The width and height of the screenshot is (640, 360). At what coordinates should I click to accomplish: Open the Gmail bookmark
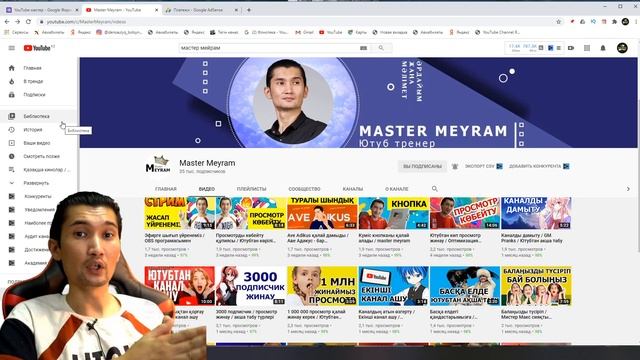(x=304, y=32)
